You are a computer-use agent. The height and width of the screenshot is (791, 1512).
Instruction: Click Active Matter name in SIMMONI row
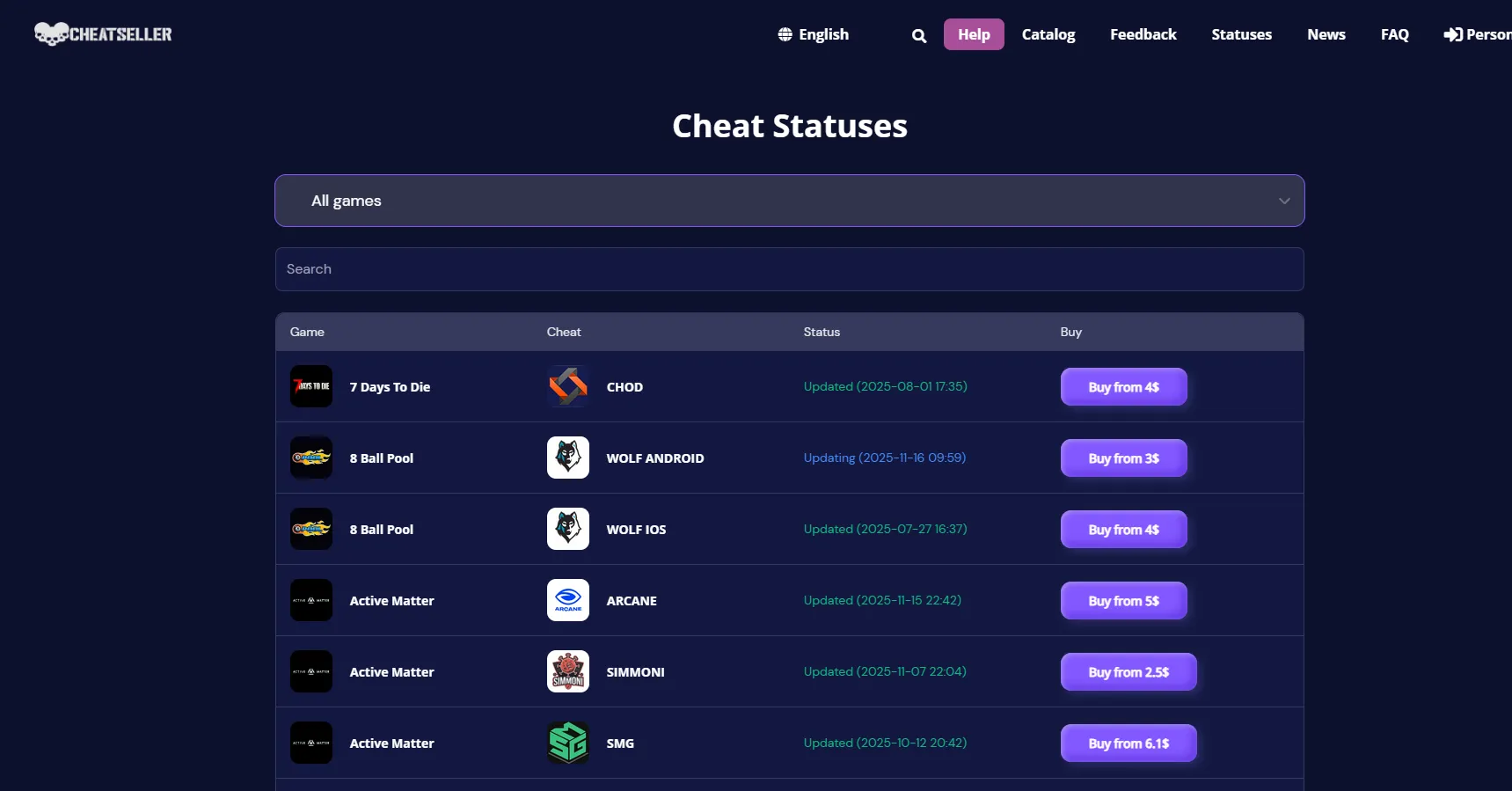392,672
